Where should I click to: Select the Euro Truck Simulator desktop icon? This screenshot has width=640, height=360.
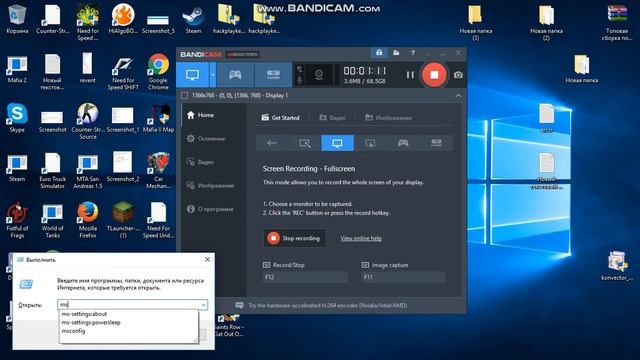tap(52, 171)
